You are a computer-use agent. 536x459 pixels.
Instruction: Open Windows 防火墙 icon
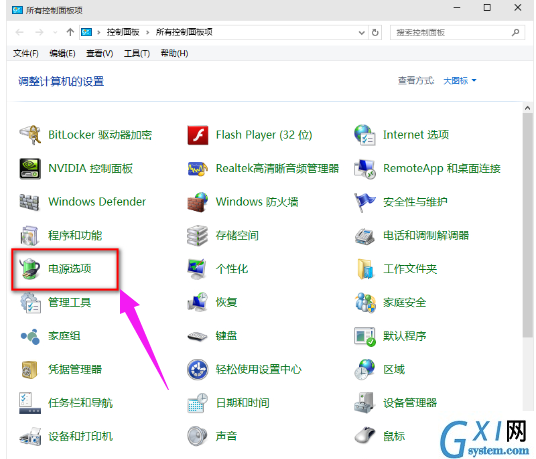(198, 202)
